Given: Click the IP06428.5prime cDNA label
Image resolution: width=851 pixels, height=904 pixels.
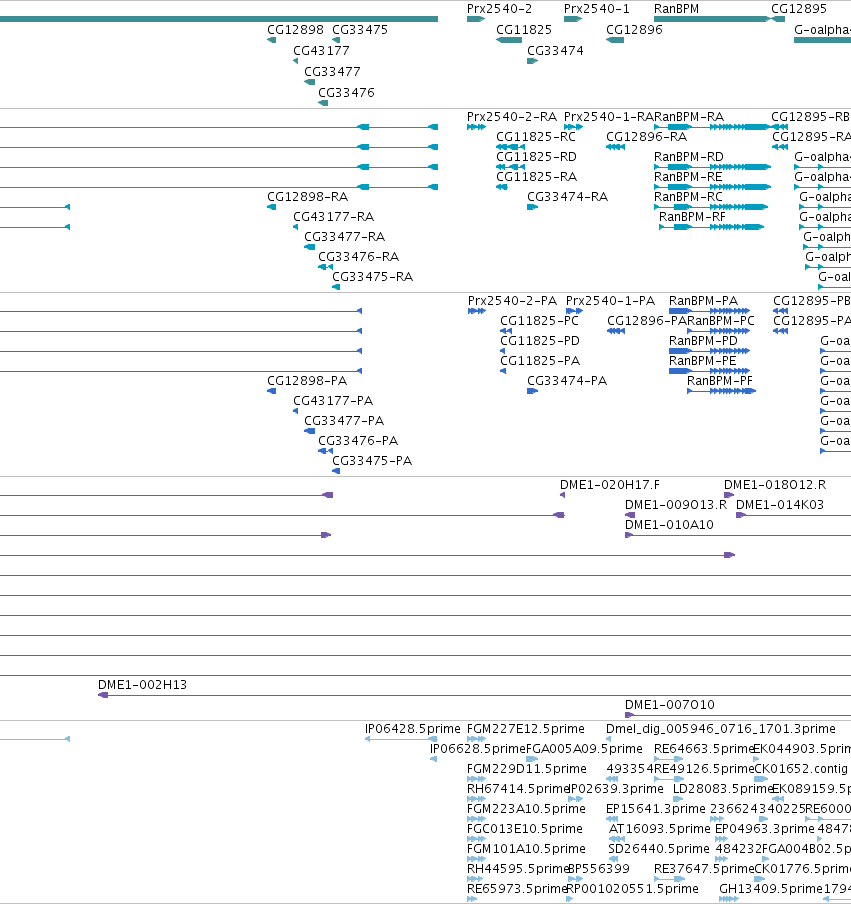Looking at the screenshot, I should 413,729.
